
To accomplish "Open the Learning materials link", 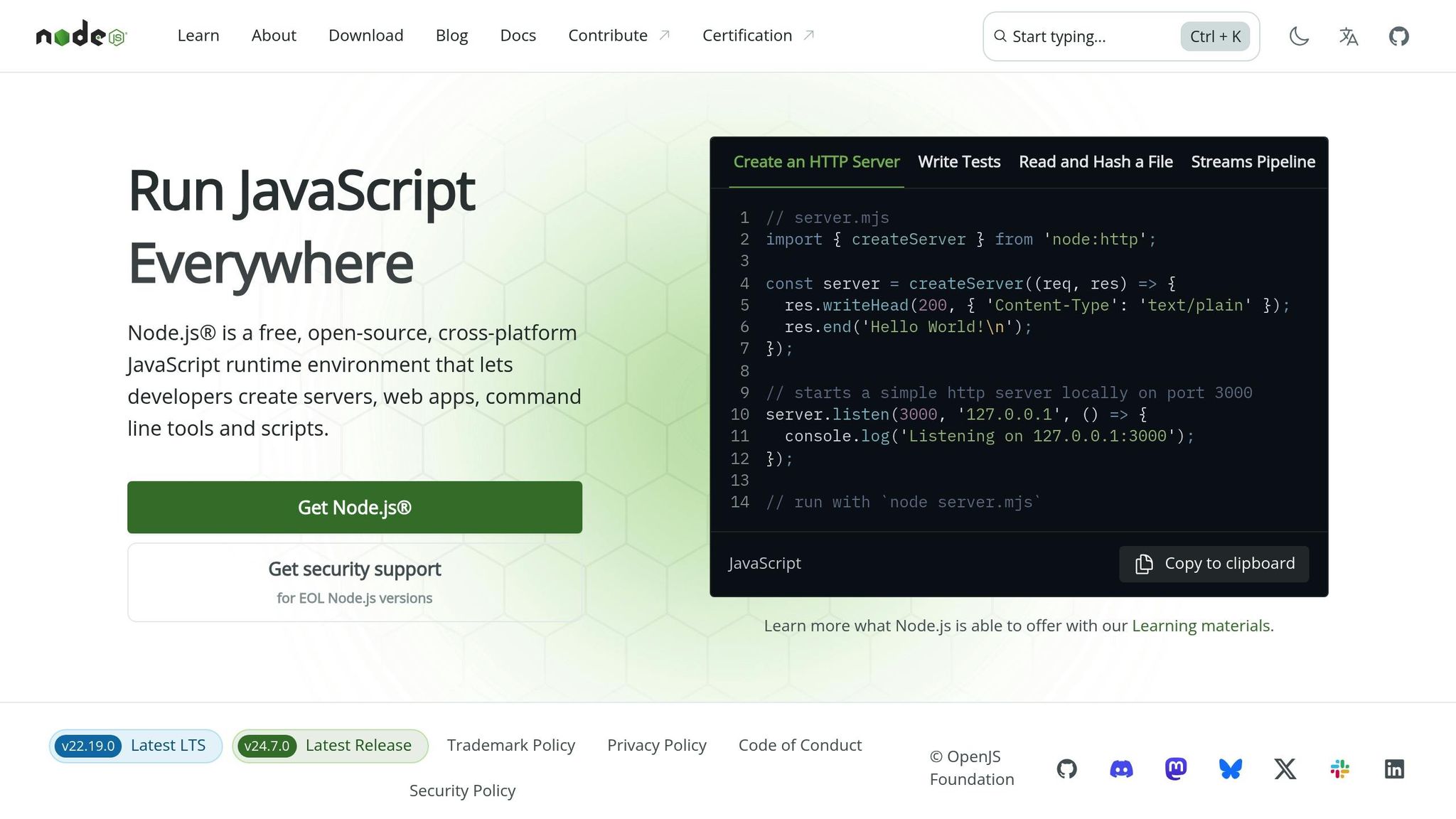I will tap(1201, 626).
